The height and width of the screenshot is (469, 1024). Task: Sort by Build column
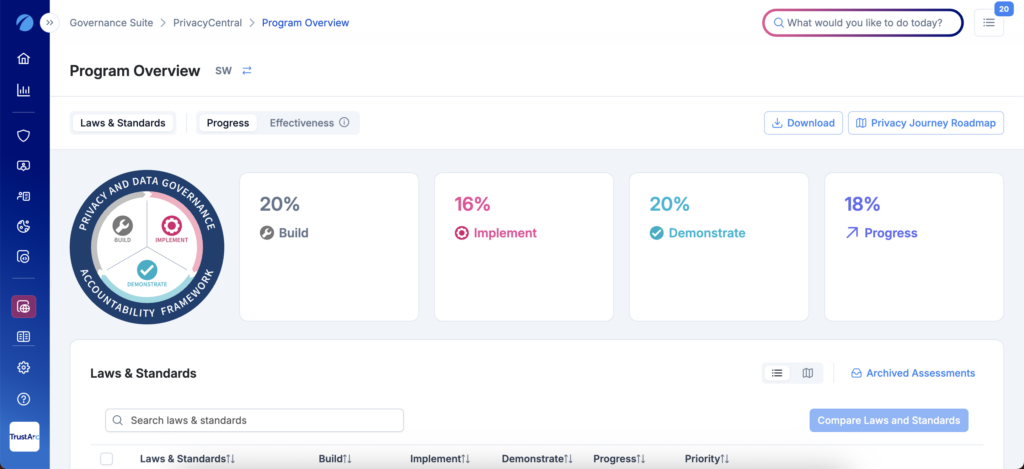[x=335, y=459]
